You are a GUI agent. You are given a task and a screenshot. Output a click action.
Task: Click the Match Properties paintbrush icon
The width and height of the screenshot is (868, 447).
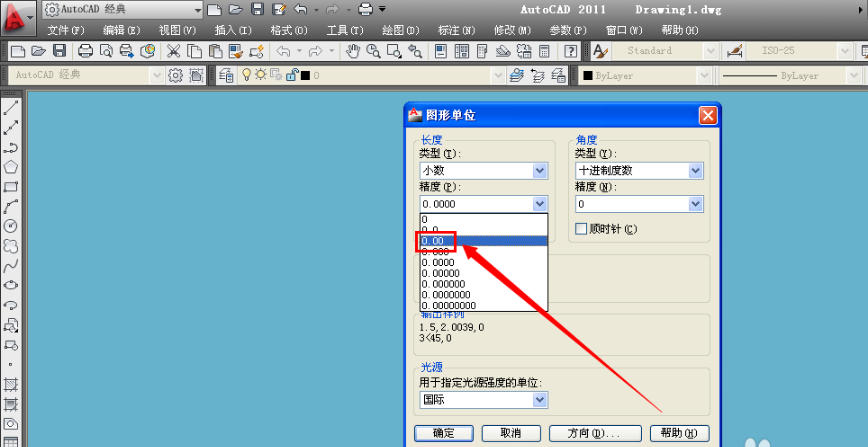click(236, 52)
